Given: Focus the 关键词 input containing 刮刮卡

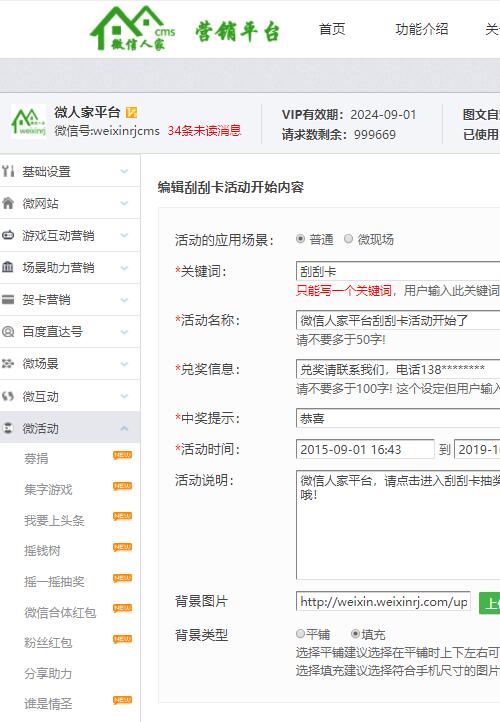Looking at the screenshot, I should [x=398, y=271].
